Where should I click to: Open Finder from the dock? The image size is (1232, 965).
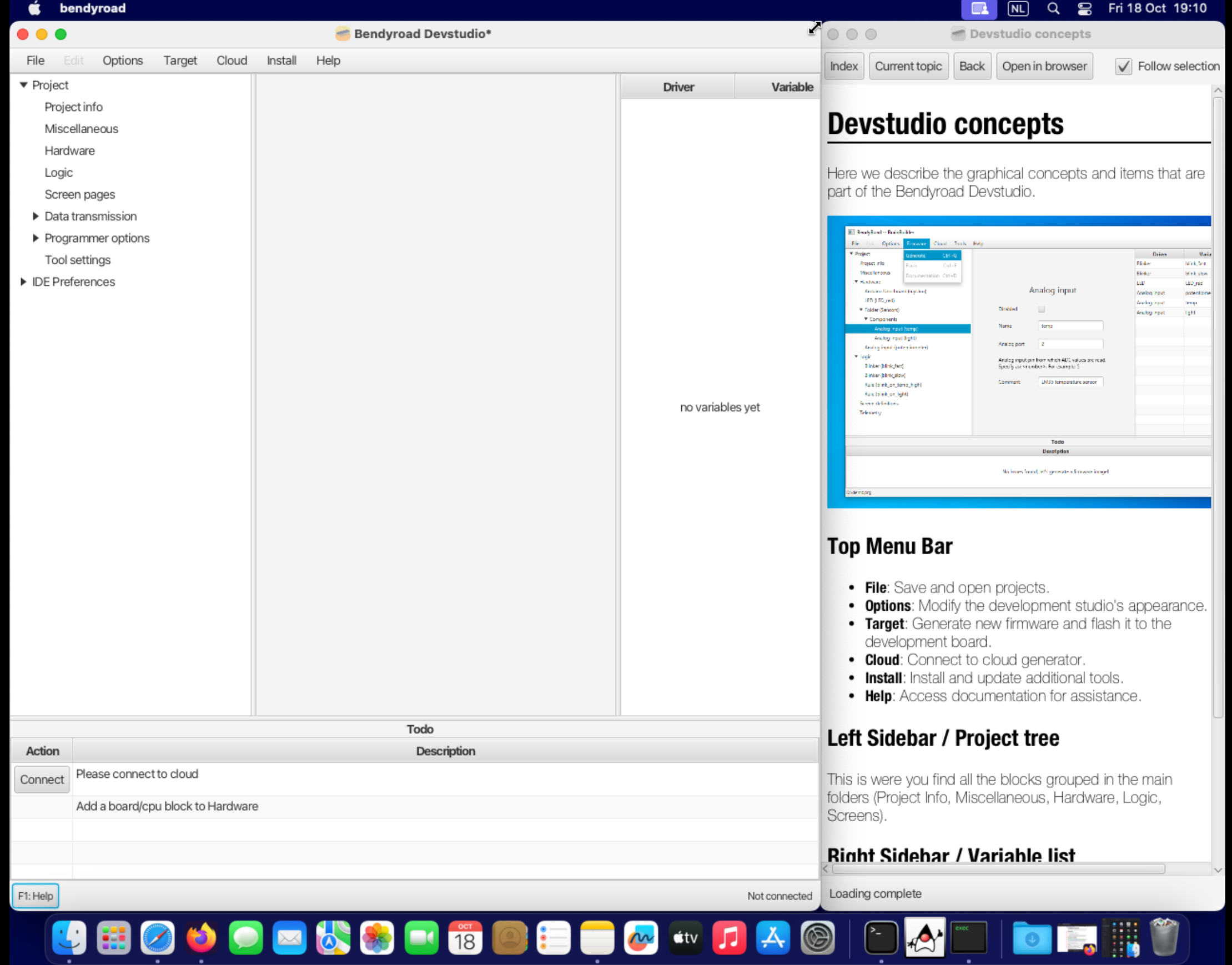tap(69, 938)
